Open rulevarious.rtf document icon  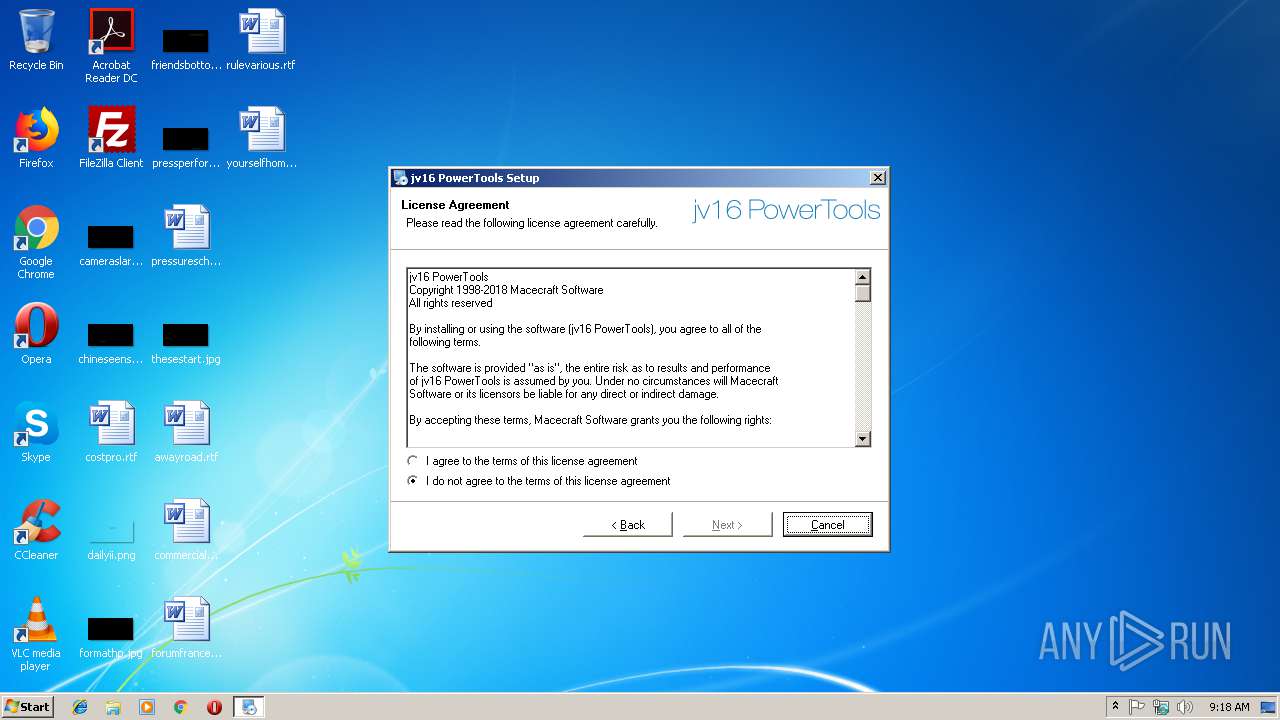click(x=261, y=41)
